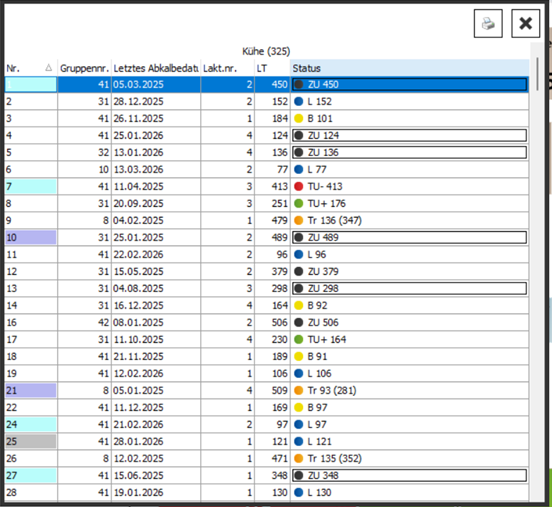
Task: Click the yellow B 101 status dot
Action: (x=299, y=118)
